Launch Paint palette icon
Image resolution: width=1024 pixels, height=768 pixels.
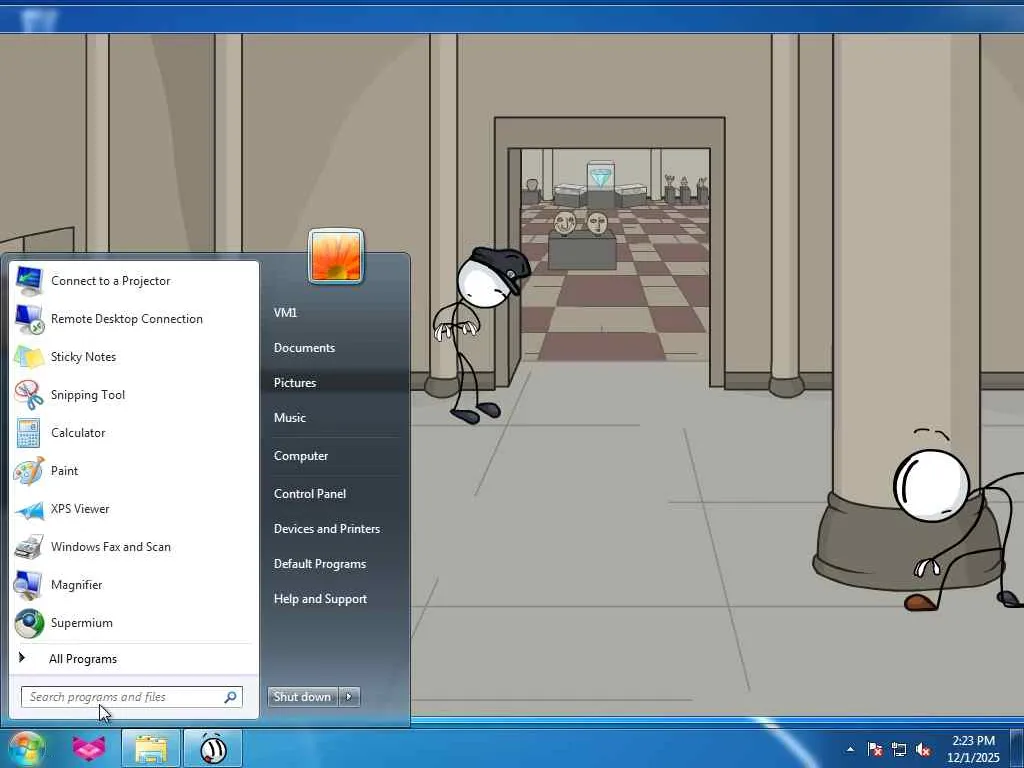[x=29, y=471]
